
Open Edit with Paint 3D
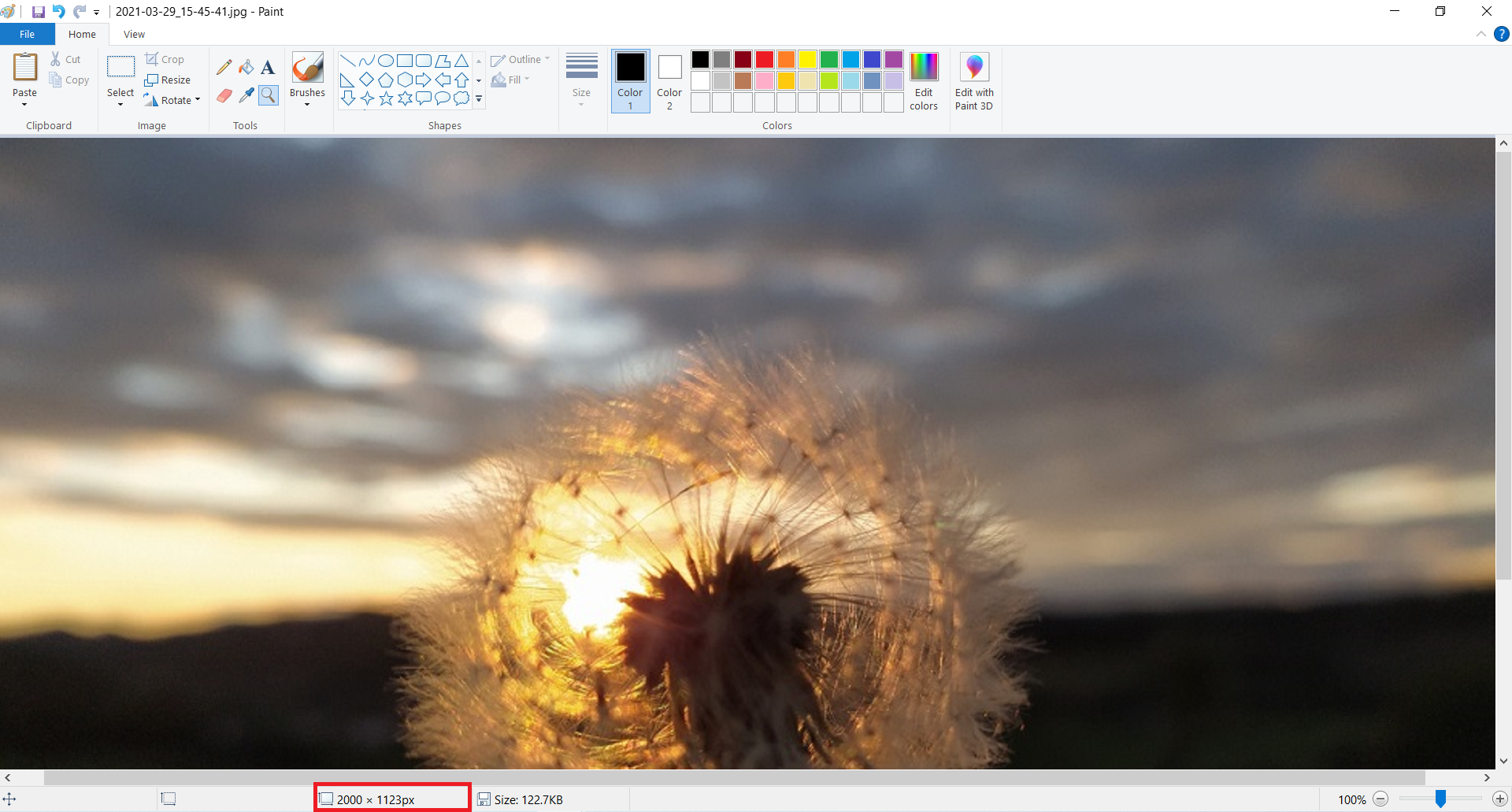click(974, 81)
